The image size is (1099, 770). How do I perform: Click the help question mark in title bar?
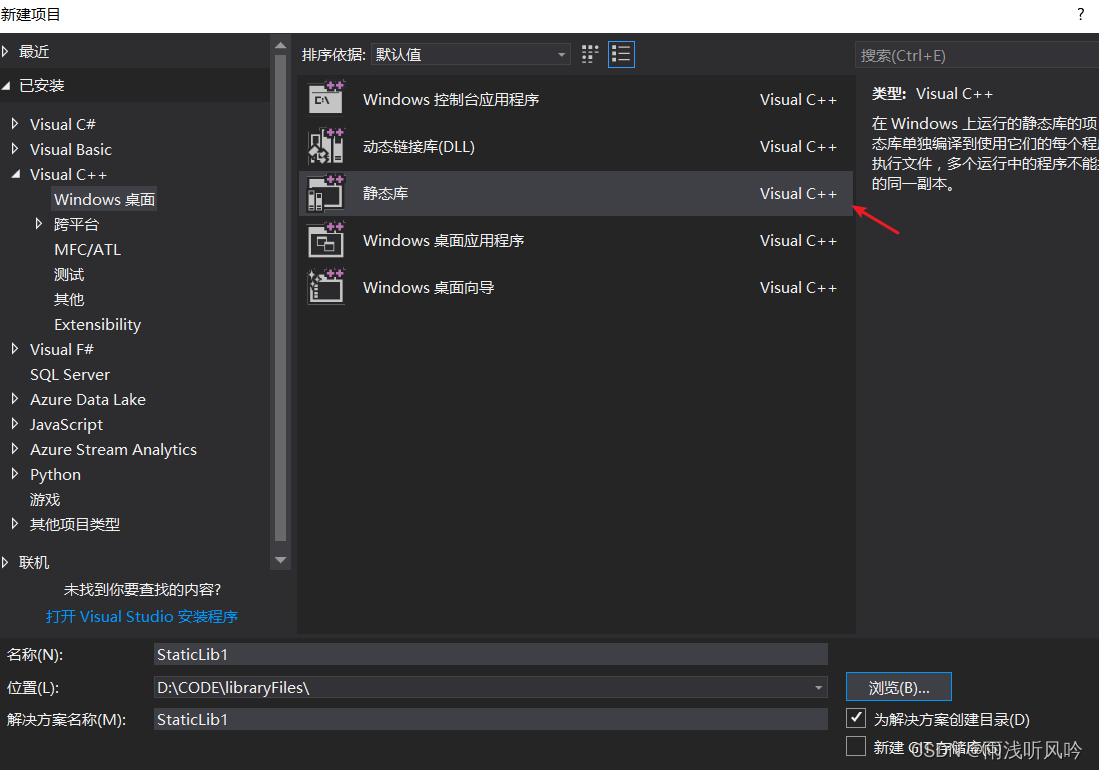pos(1080,14)
